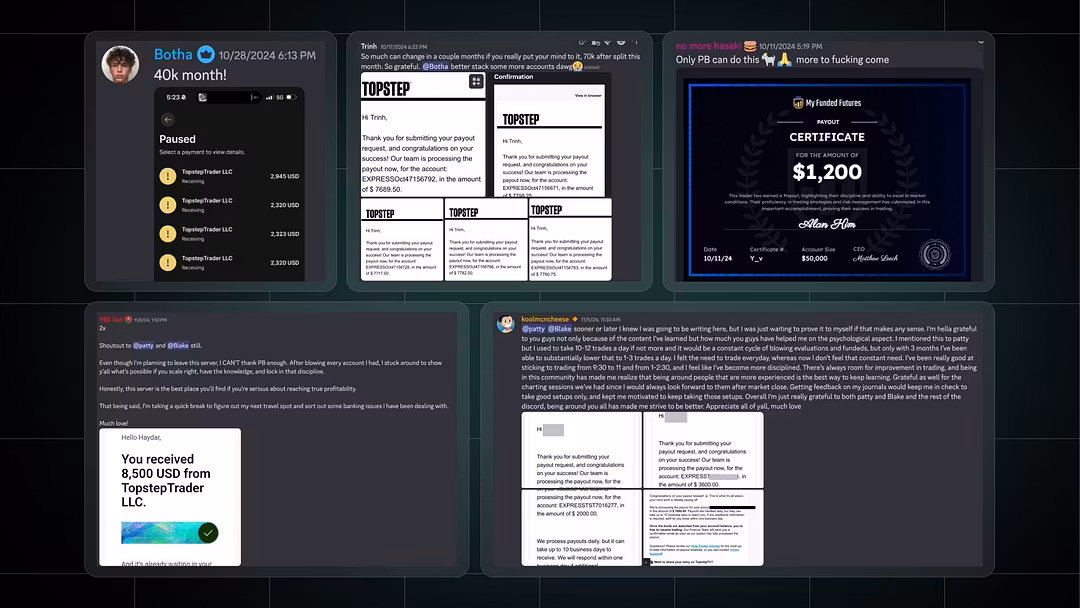Click the $1,200 amount on the certificate
The width and height of the screenshot is (1080, 608).
(x=827, y=171)
